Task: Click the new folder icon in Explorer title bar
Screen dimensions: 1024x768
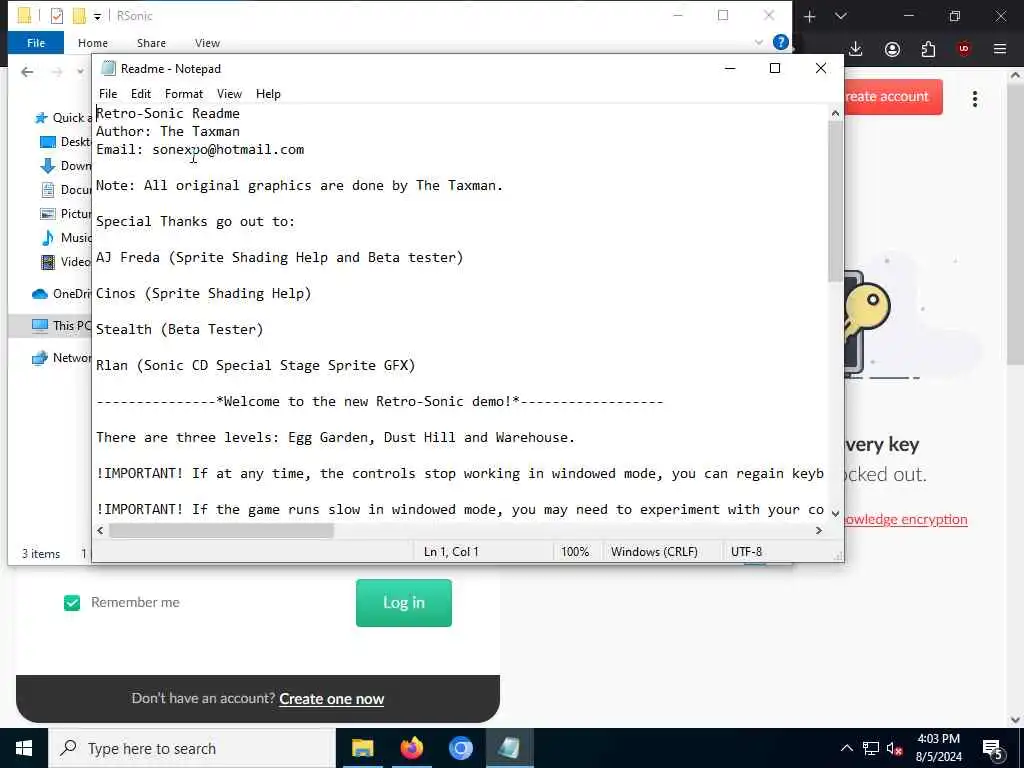Action: pyautogui.click(x=79, y=16)
